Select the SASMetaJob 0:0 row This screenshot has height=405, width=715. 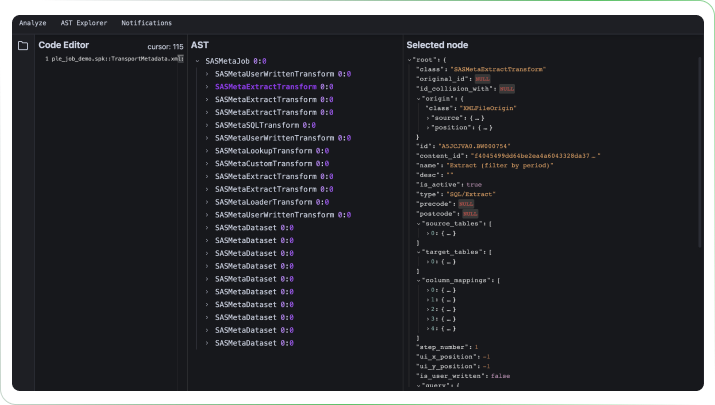(x=236, y=61)
